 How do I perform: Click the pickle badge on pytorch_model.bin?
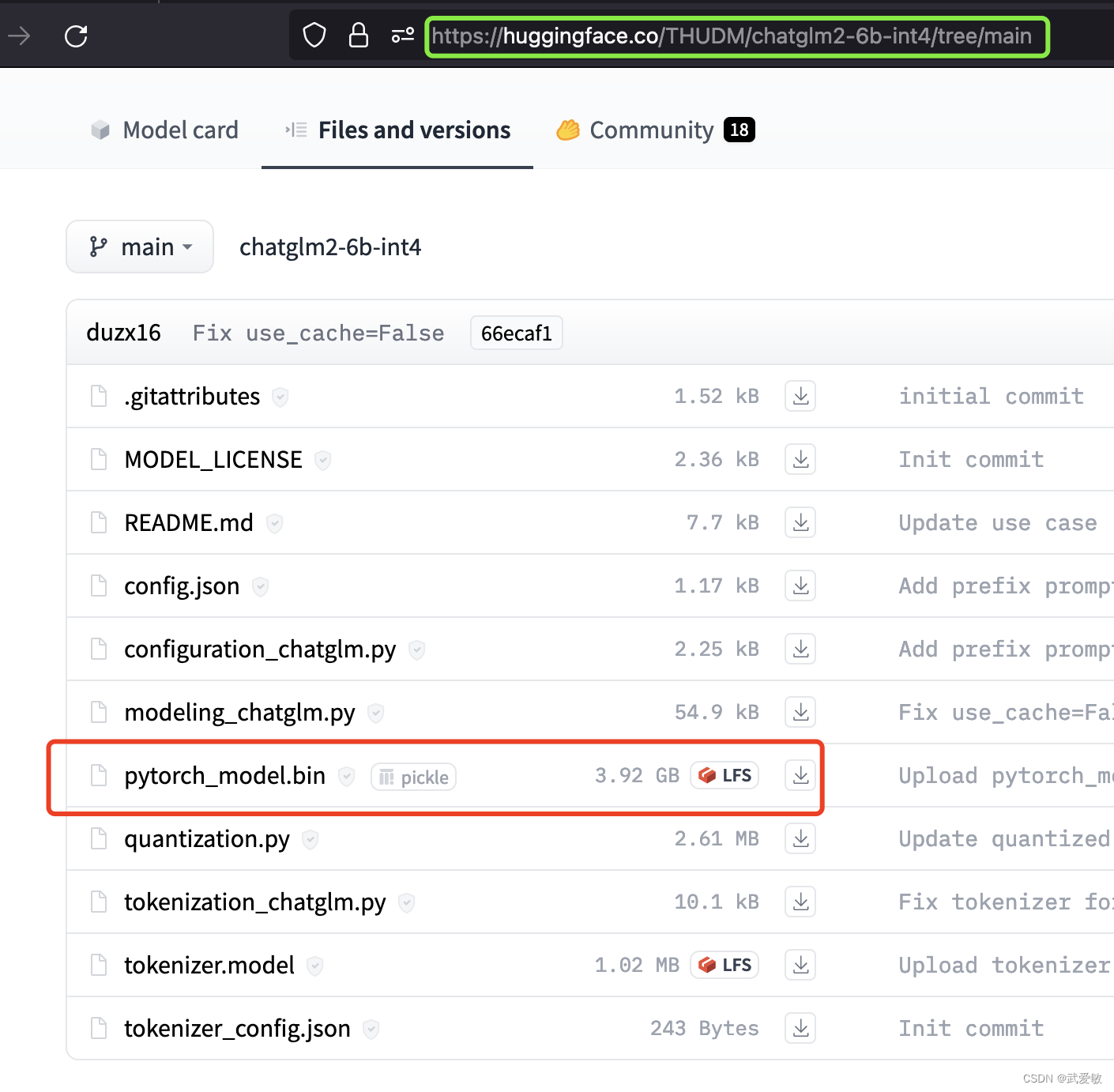412,777
